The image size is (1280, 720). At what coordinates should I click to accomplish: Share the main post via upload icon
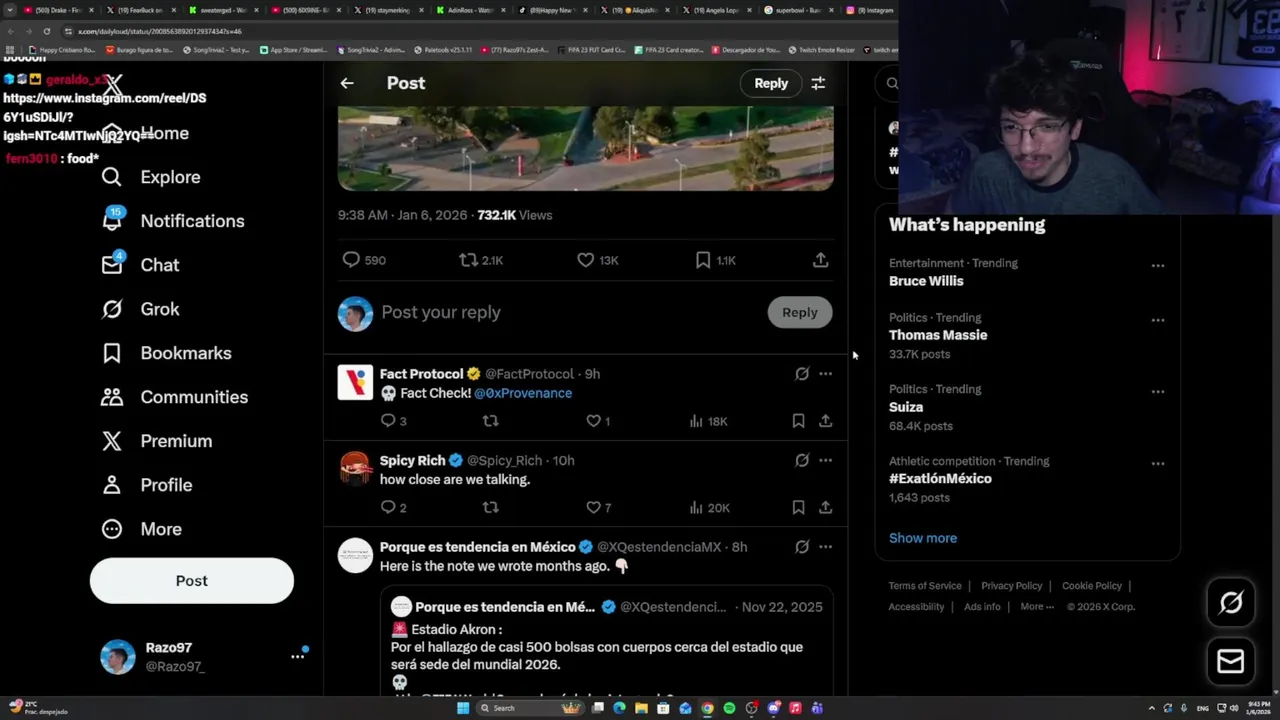coord(820,260)
